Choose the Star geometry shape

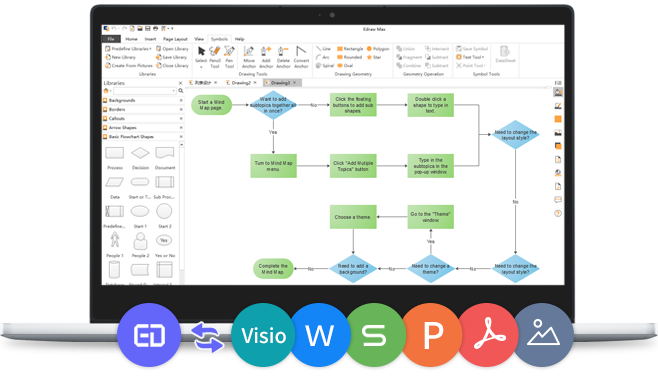pos(374,57)
